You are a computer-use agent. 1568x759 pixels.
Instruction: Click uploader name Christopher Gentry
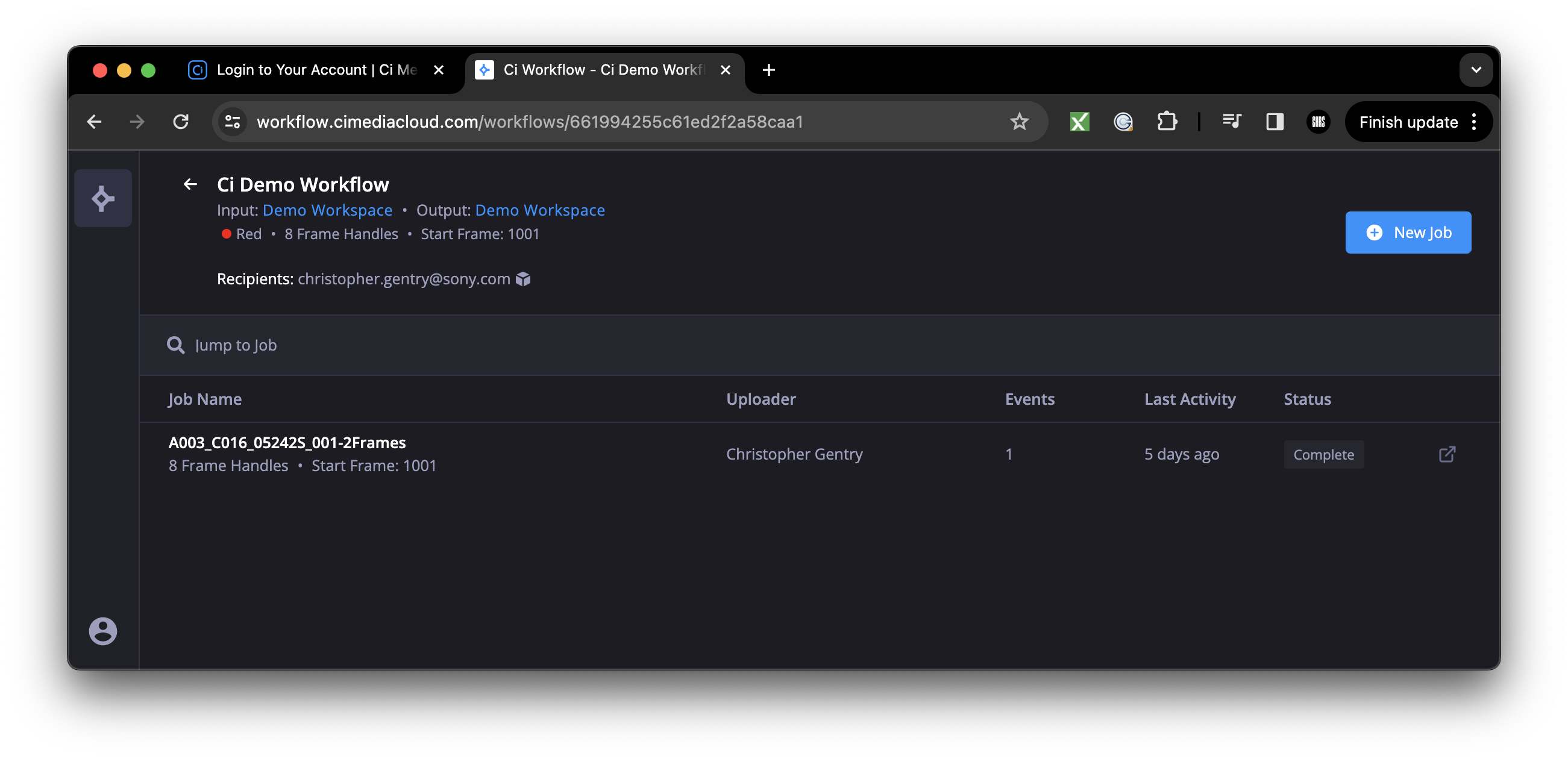coord(794,454)
